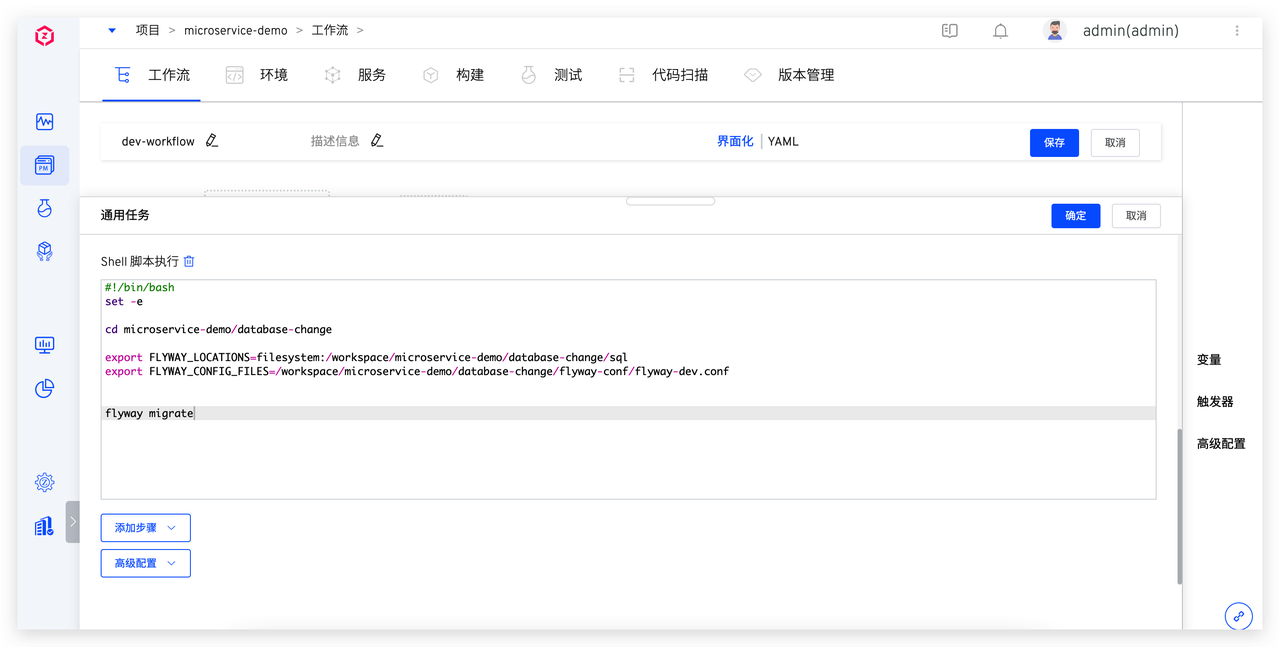1280x647 pixels.
Task: Open the documentation book icon
Action: click(950, 31)
